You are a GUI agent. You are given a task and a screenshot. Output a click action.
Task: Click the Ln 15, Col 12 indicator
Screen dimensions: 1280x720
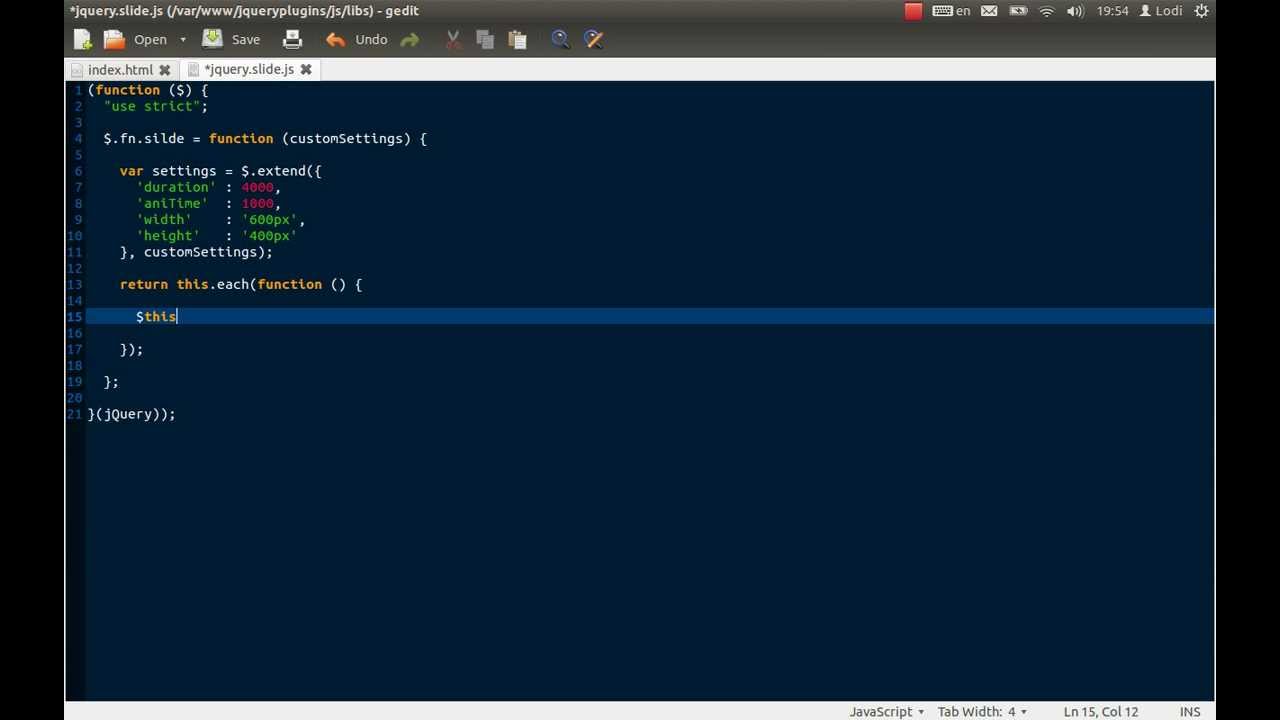1101,712
